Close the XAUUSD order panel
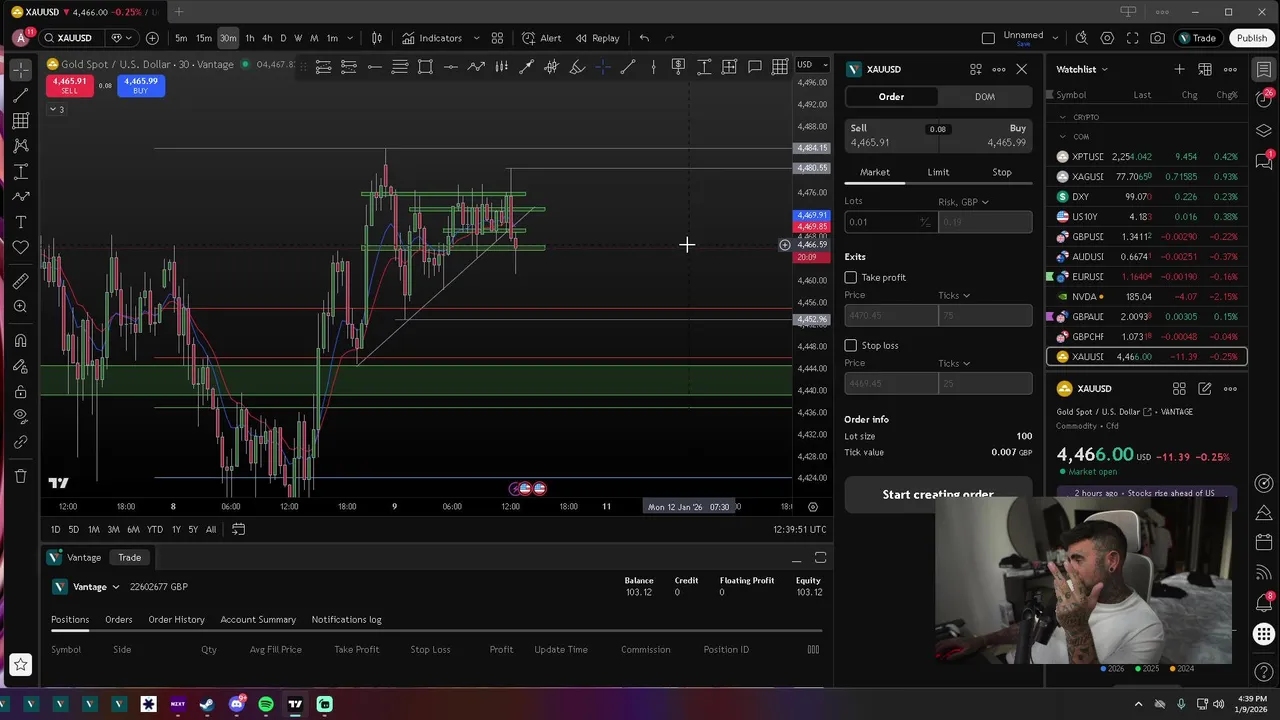This screenshot has height=720, width=1280. (x=1021, y=69)
